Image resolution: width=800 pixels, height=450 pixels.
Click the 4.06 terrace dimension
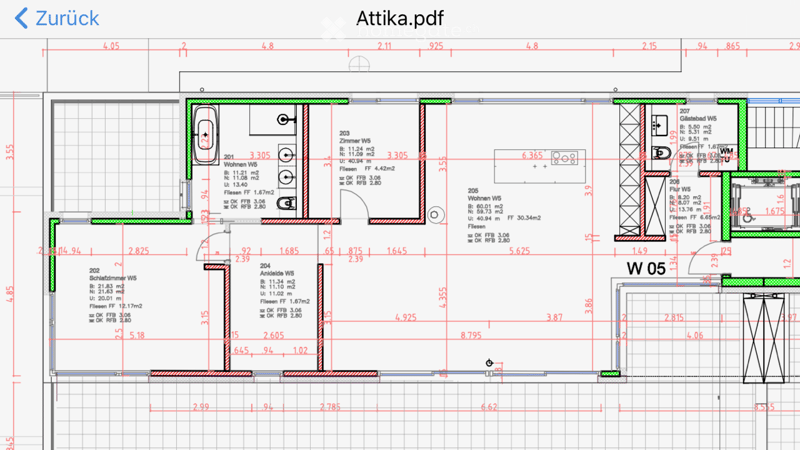695,336
